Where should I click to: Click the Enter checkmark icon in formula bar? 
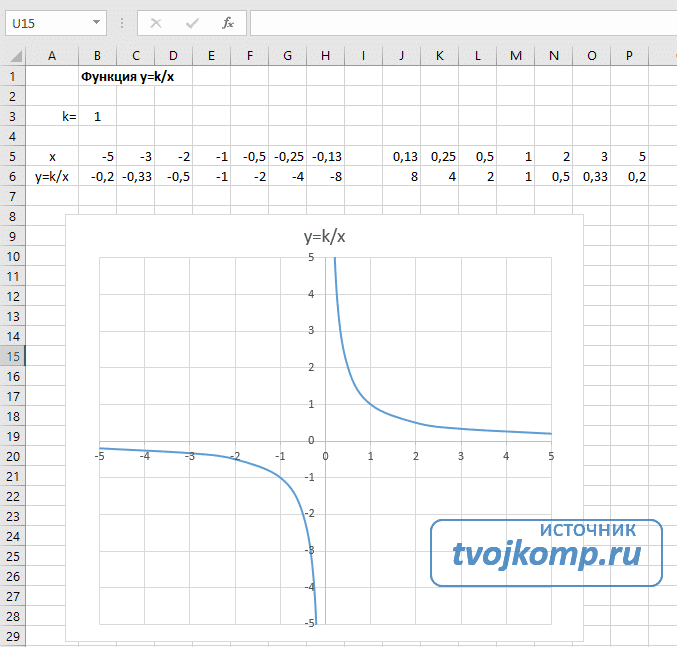pyautogui.click(x=192, y=22)
